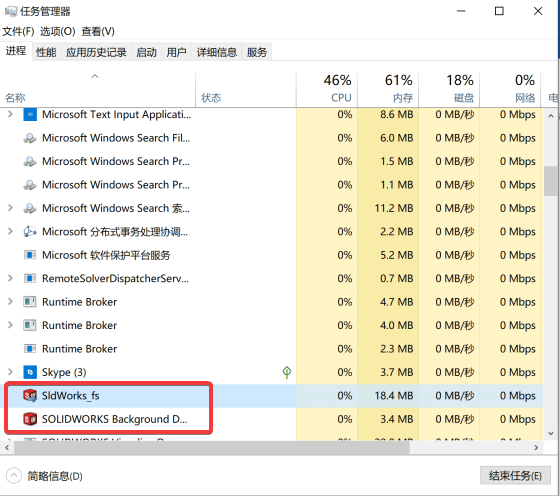Click the Microsoft Text Input Application icon
560x496 pixels.
coord(30,115)
